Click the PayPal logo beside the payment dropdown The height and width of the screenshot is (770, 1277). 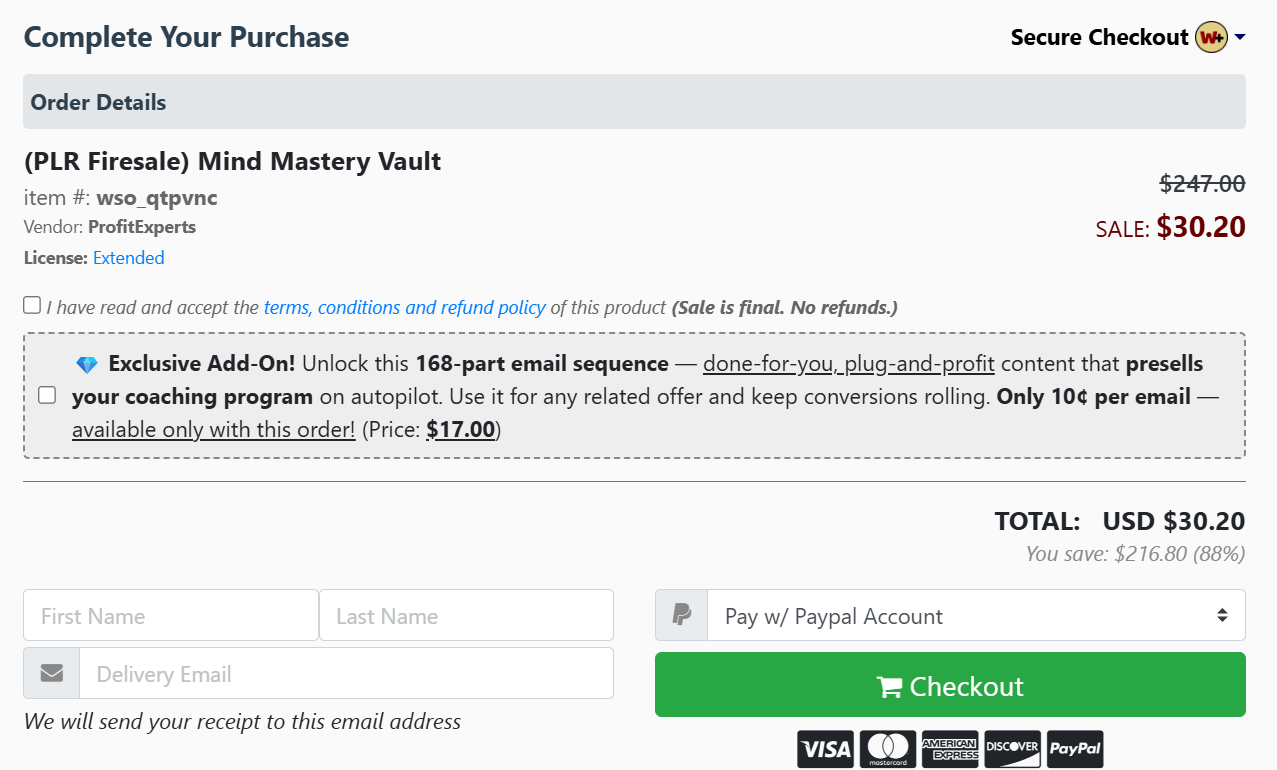click(x=681, y=614)
